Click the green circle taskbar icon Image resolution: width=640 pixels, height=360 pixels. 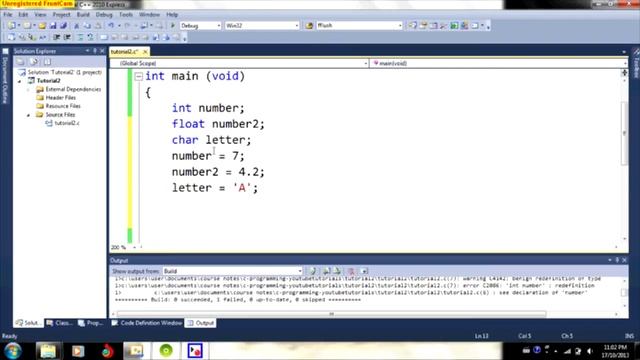coord(166,351)
